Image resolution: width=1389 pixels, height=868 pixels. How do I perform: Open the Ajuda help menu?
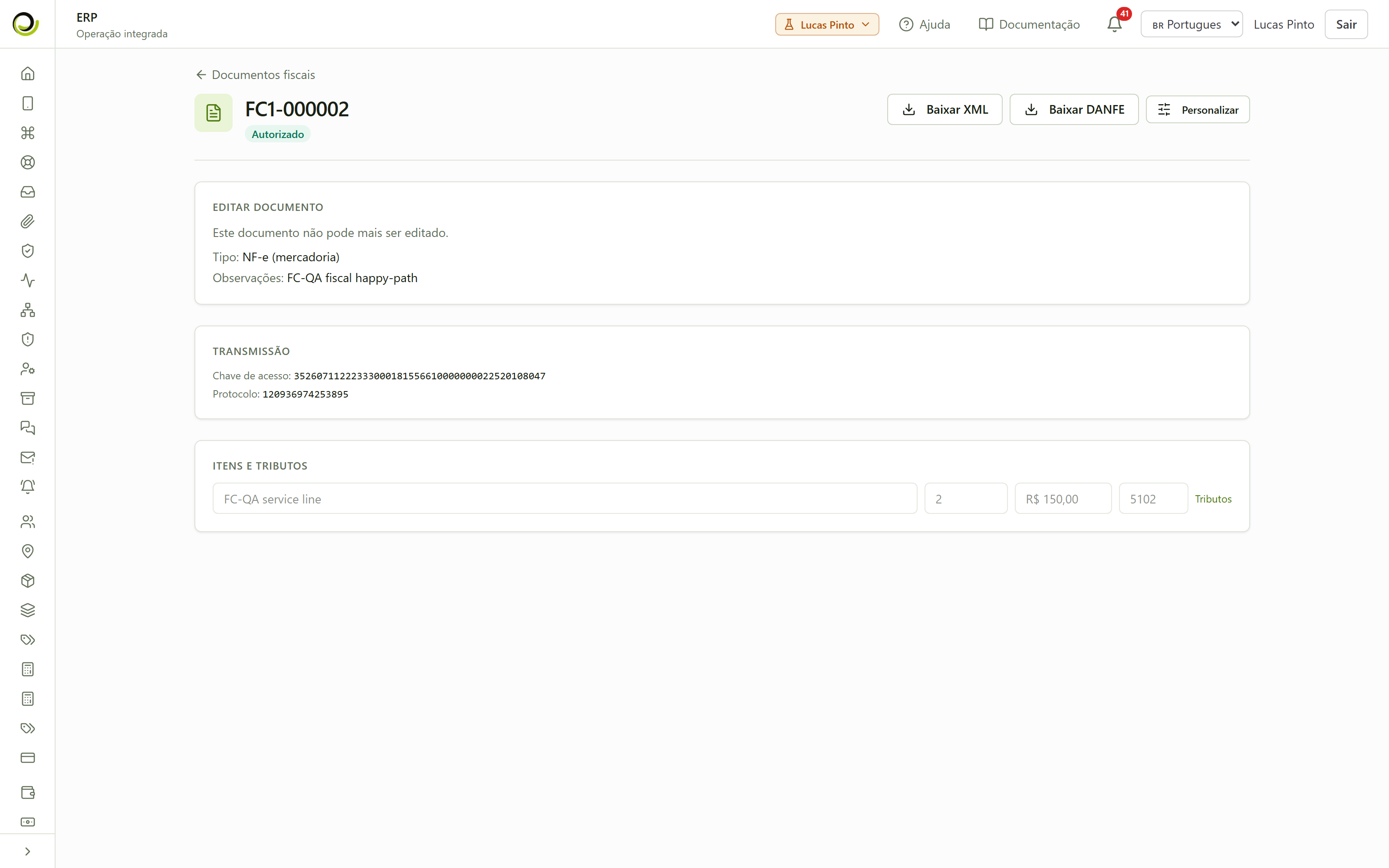coord(924,24)
